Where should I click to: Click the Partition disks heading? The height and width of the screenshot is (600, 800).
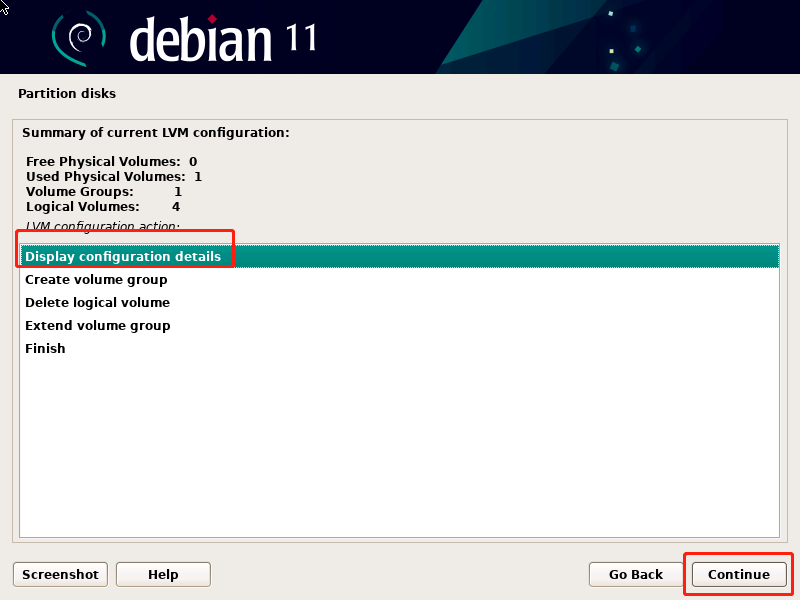click(x=67, y=94)
